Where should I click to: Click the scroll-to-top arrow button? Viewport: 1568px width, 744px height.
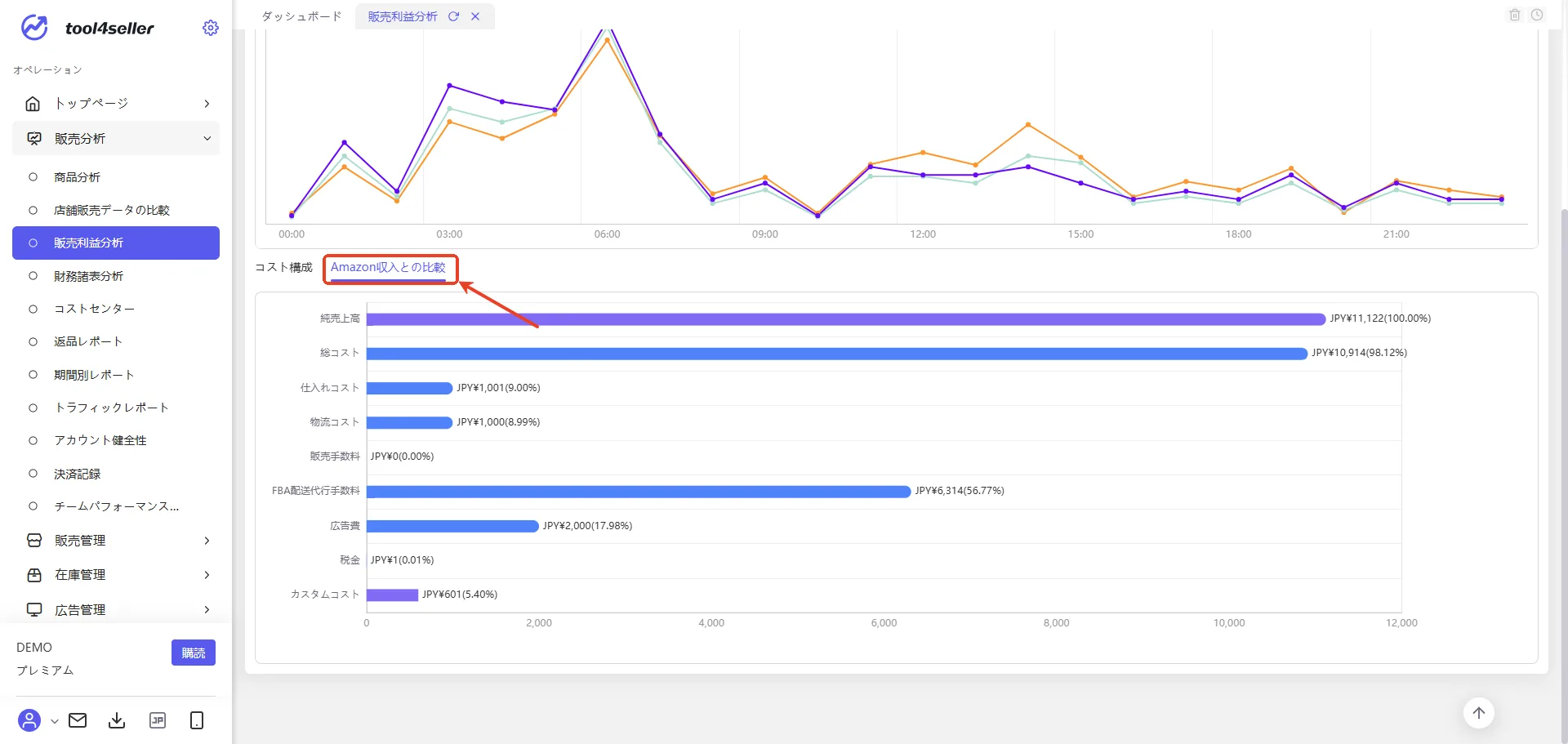(x=1479, y=713)
